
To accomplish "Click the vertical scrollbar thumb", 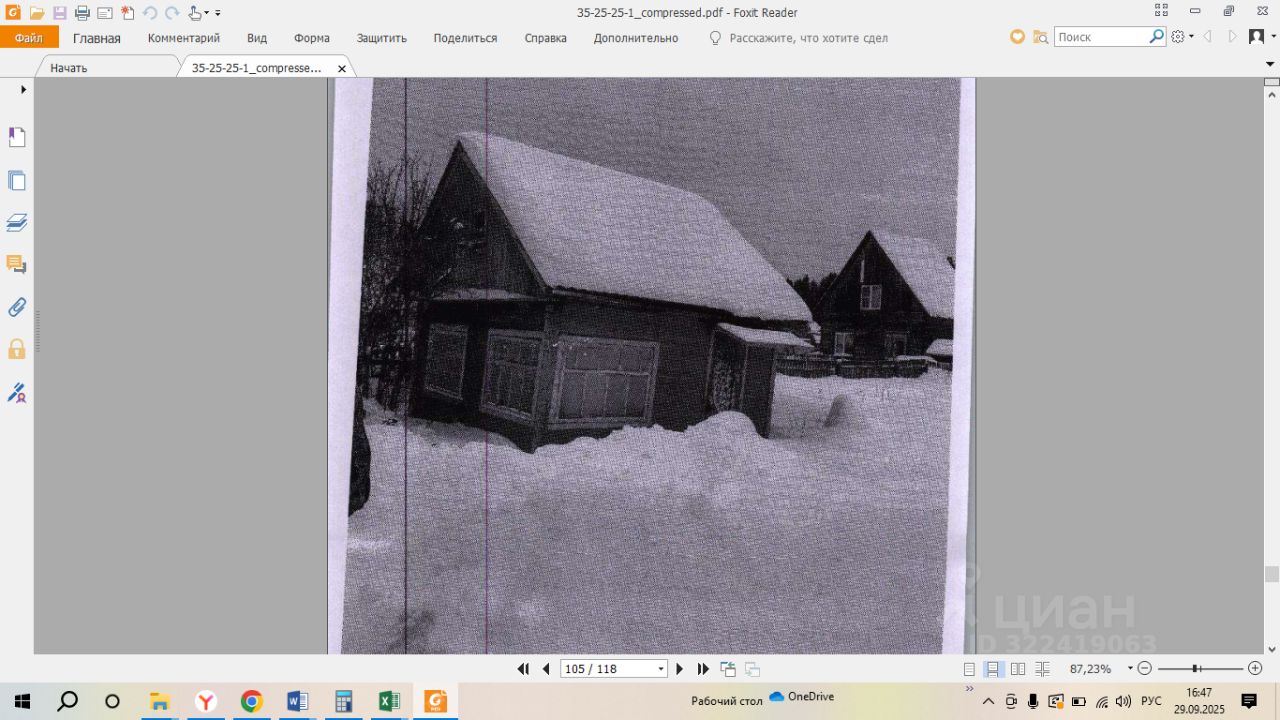I will (x=1272, y=574).
